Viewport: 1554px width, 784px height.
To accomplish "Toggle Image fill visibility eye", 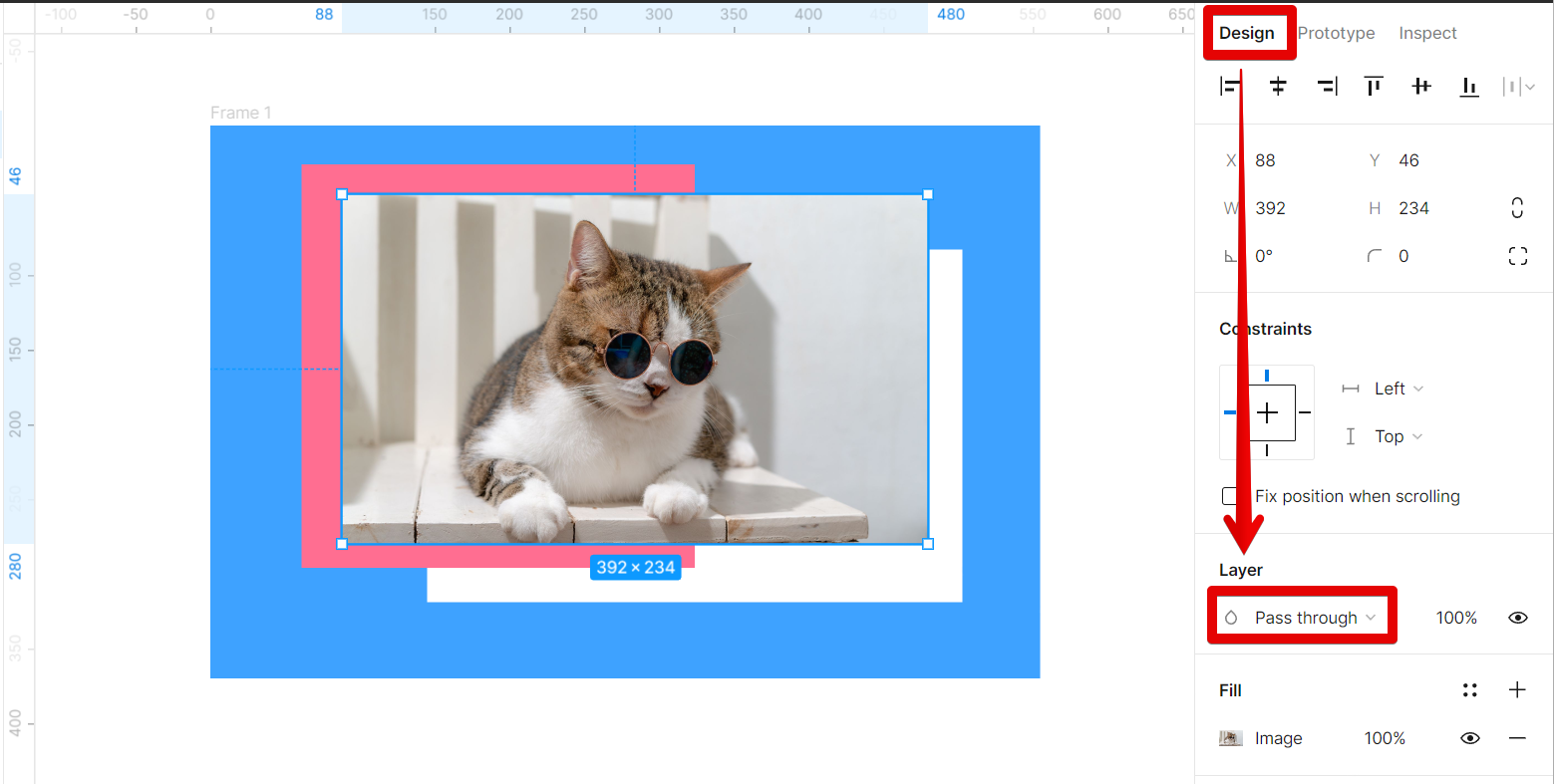I will coord(1469,738).
